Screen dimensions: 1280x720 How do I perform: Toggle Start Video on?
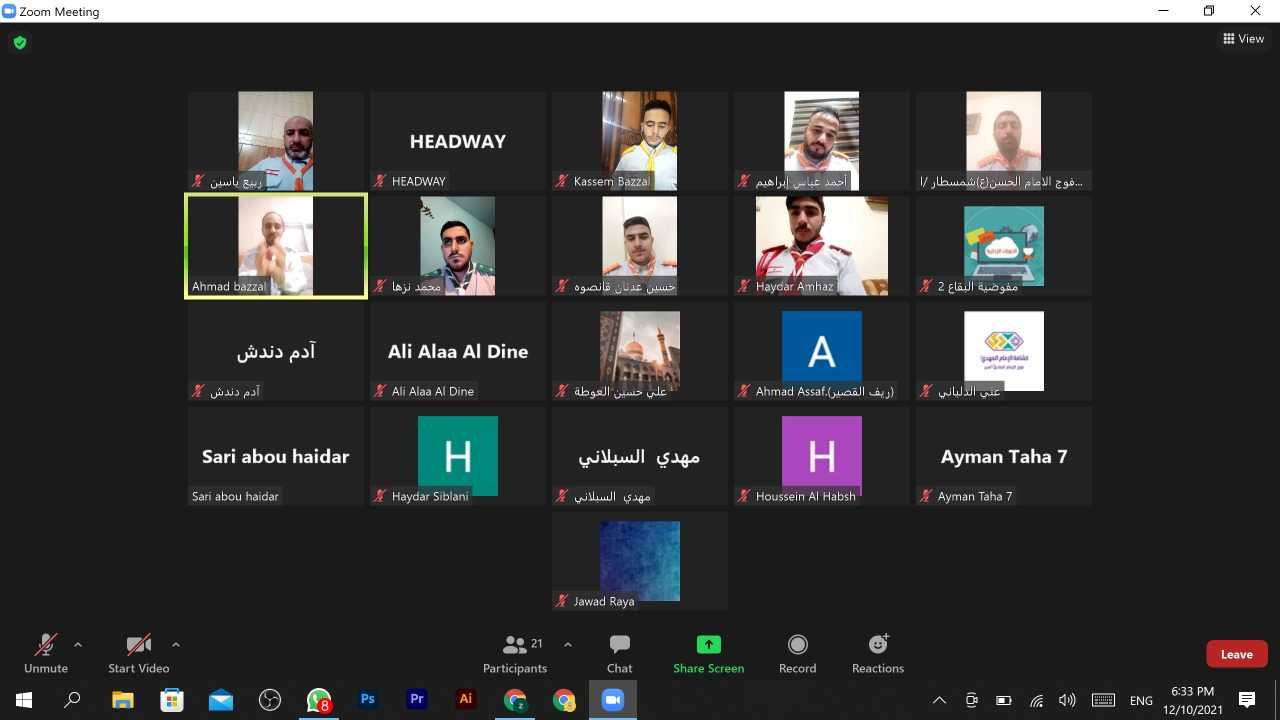pos(138,654)
